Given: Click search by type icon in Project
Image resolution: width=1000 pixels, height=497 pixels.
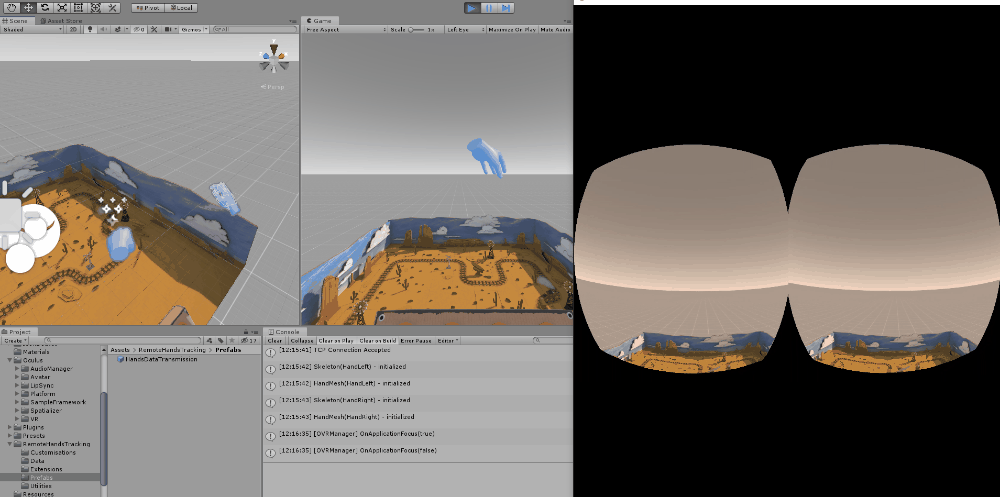Looking at the screenshot, I should 211,341.
